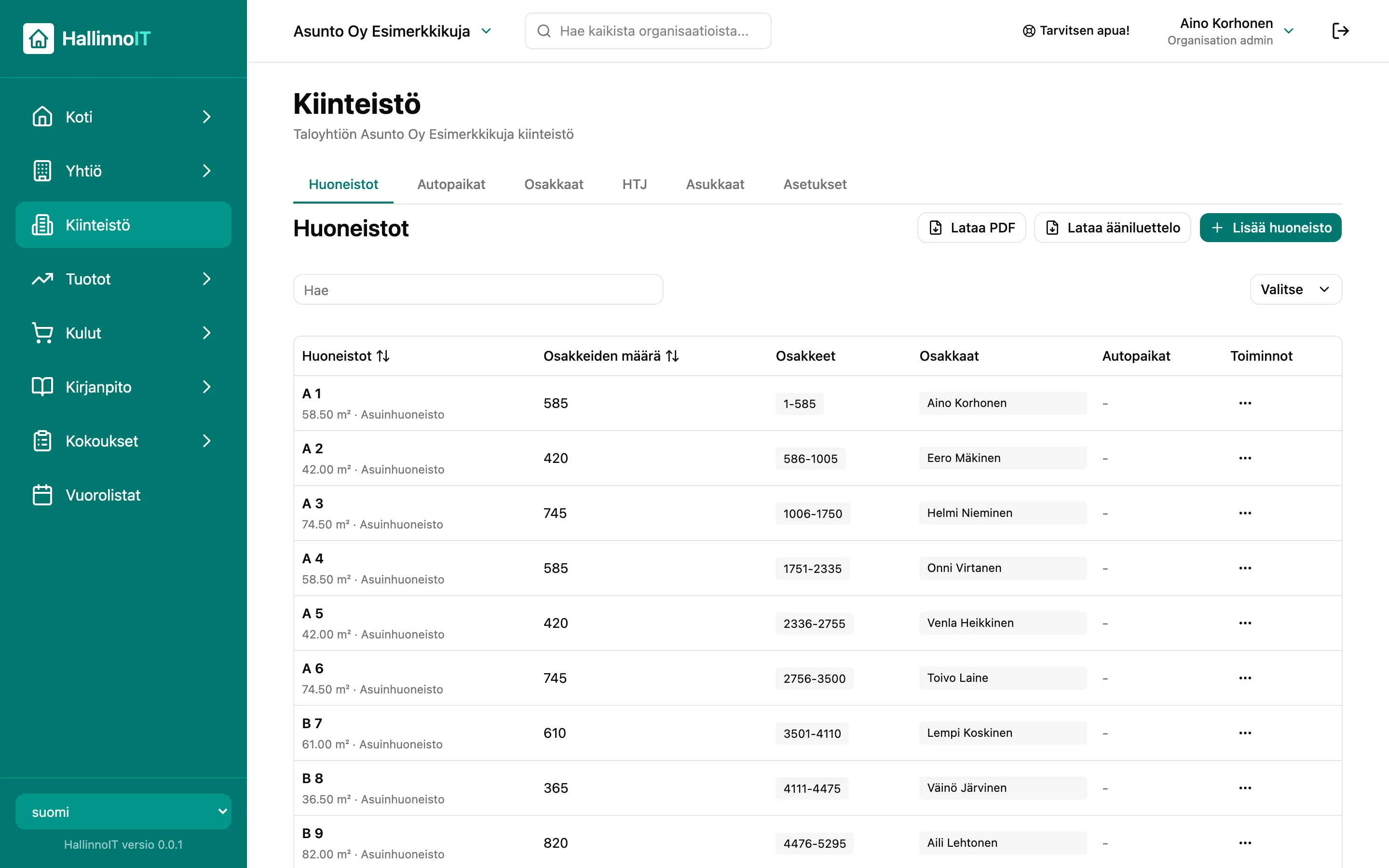
Task: Click the logout icon in the header
Action: tap(1340, 31)
